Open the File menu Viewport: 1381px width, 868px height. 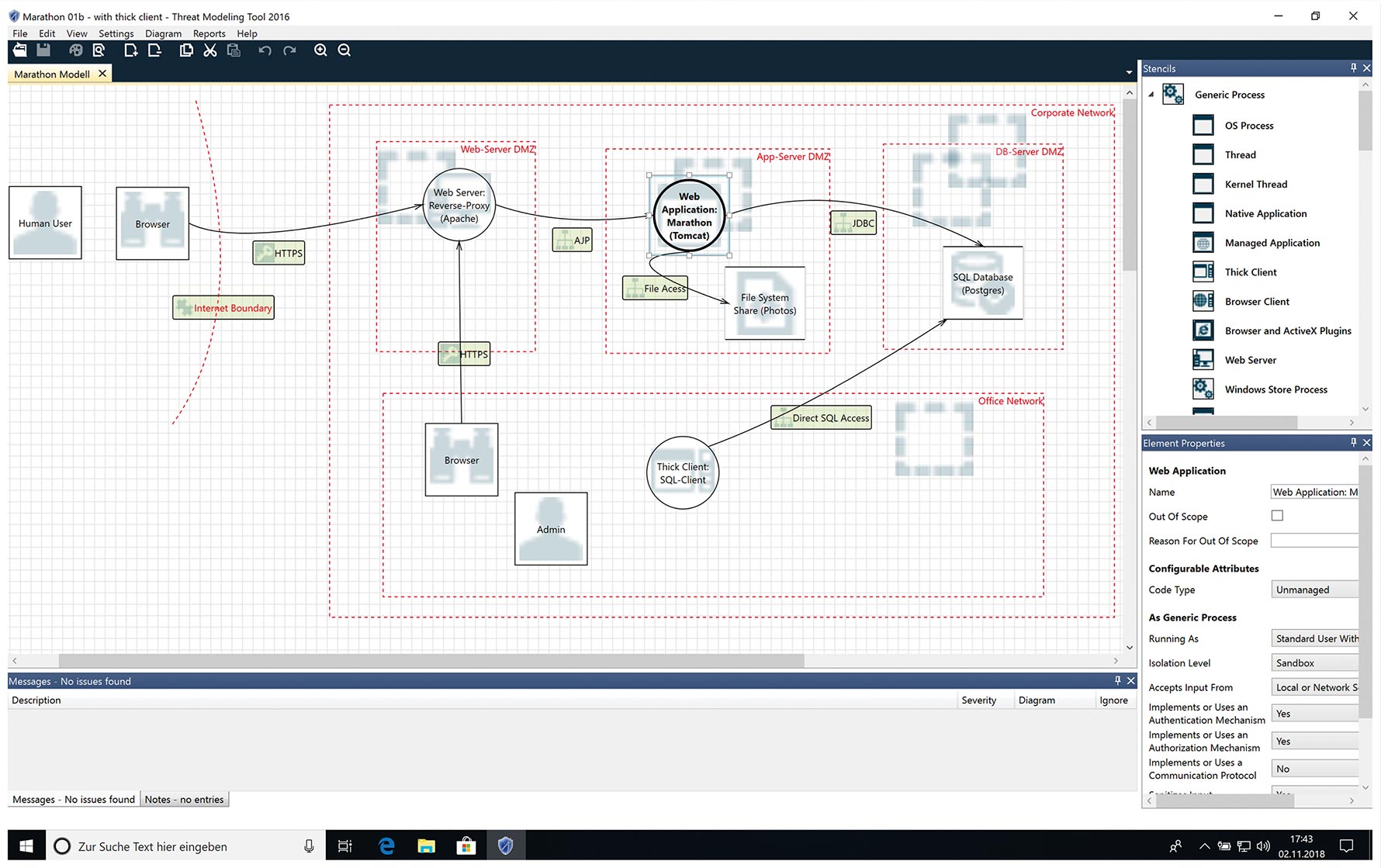coord(20,33)
